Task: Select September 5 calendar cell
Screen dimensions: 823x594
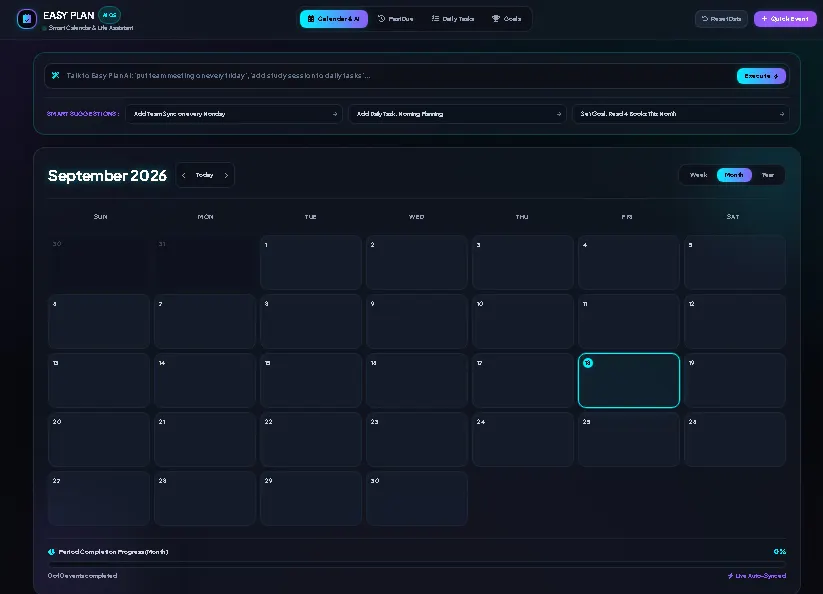Action: pos(735,262)
